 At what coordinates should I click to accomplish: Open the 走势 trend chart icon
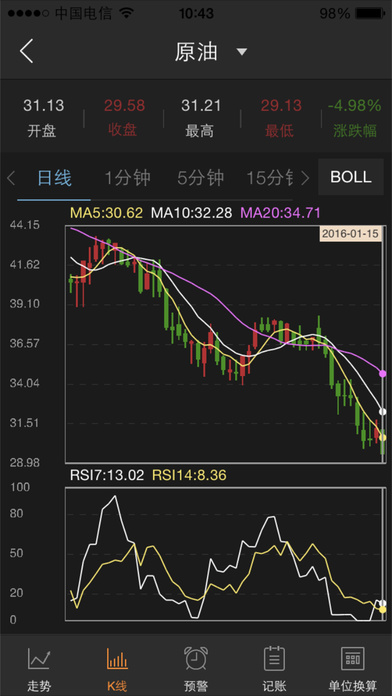click(x=39, y=659)
